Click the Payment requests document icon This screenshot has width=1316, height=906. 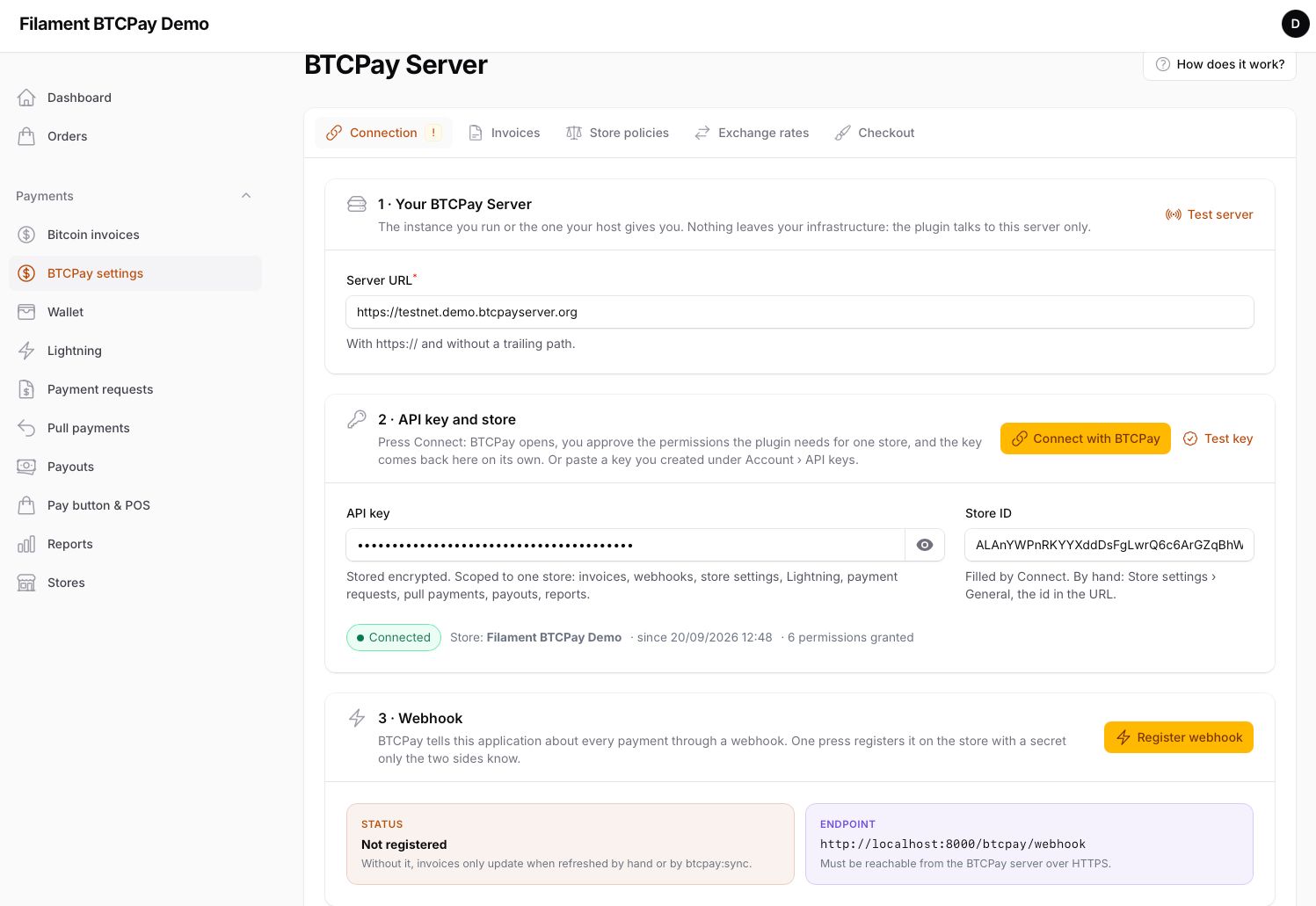(x=26, y=389)
